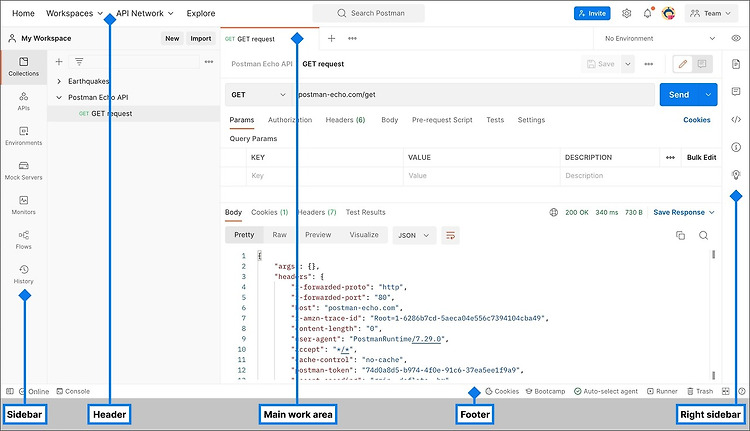The image size is (750, 431).
Task: Open the Workspaces dropdown
Action: pyautogui.click(x=74, y=13)
